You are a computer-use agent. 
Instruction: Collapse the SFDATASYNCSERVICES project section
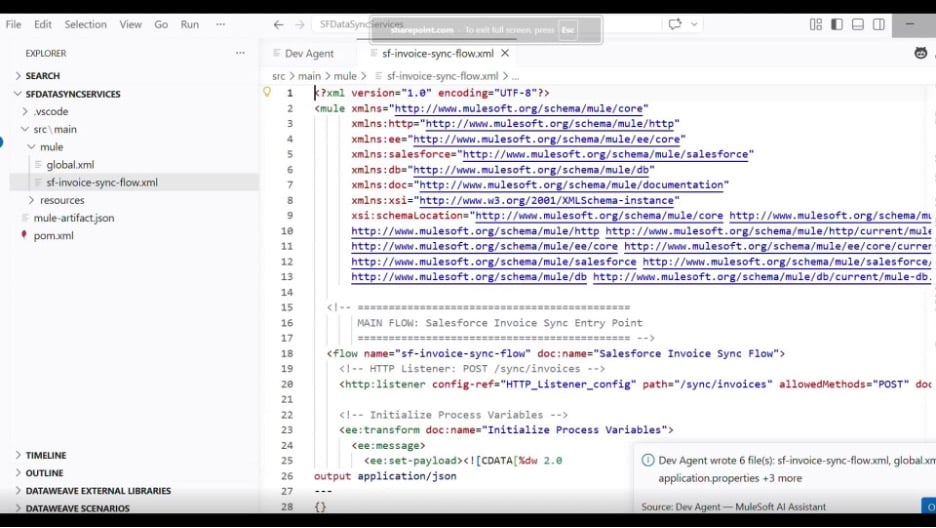pos(73,94)
